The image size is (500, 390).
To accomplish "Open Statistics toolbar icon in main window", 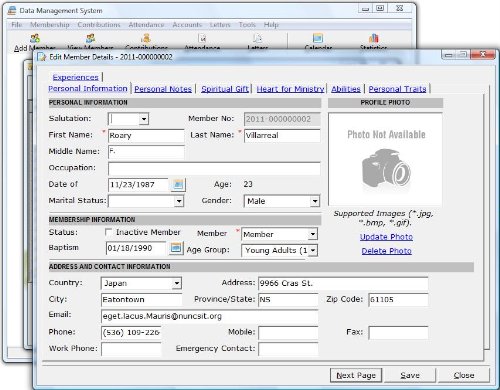I will point(374,38).
